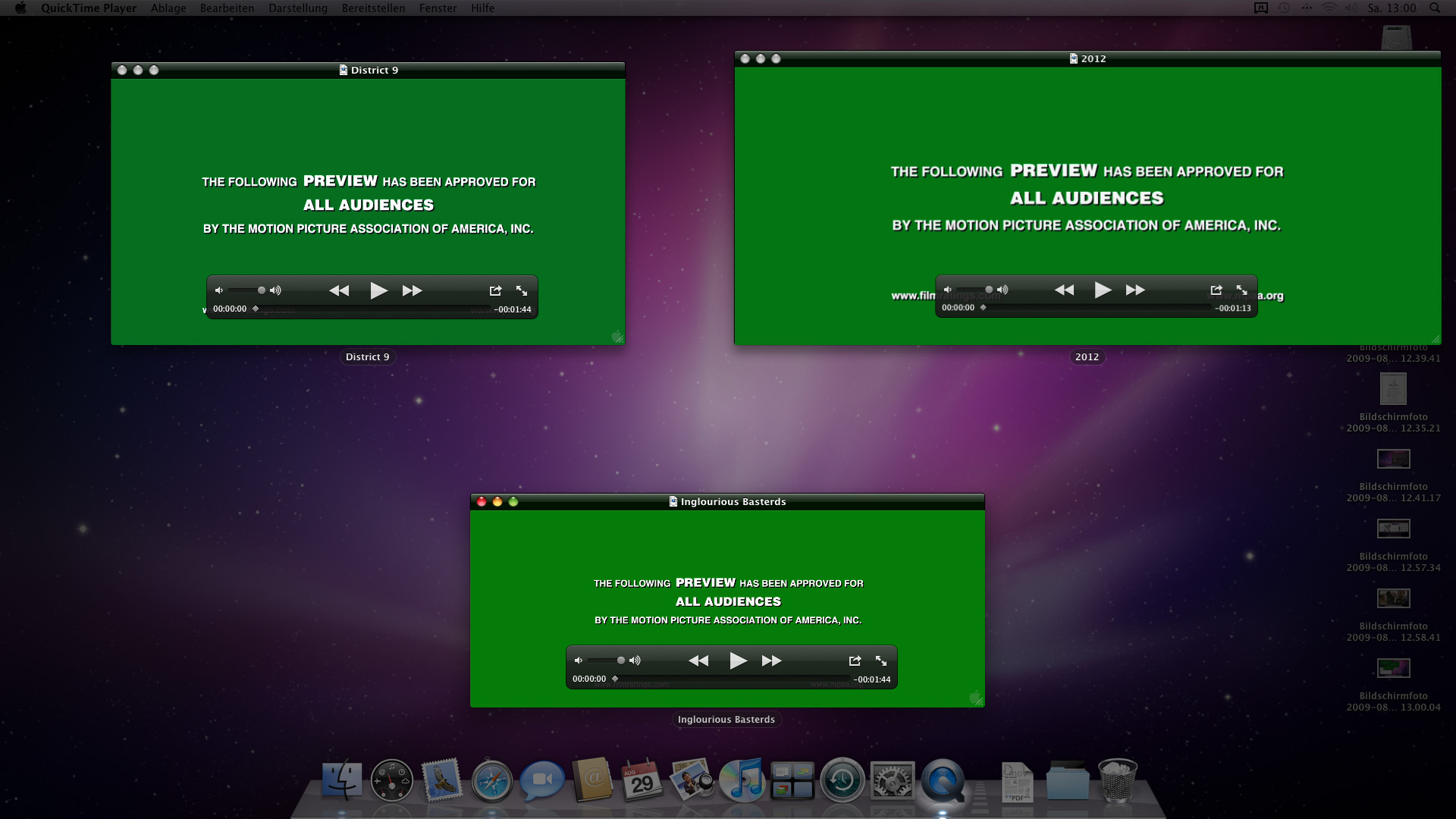Viewport: 1456px width, 819px height.
Task: Click the Time Machine menu bar icon
Action: tap(1284, 8)
